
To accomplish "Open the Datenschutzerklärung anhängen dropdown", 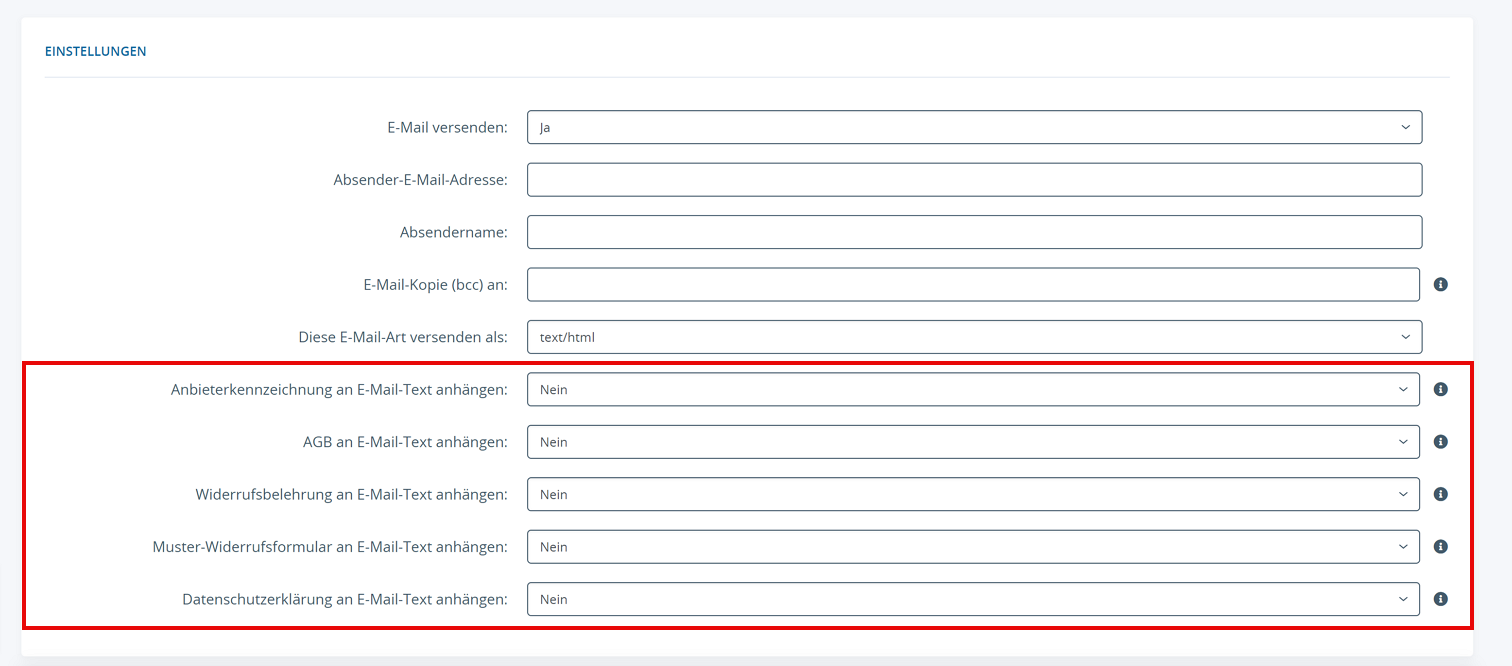I will 972,599.
